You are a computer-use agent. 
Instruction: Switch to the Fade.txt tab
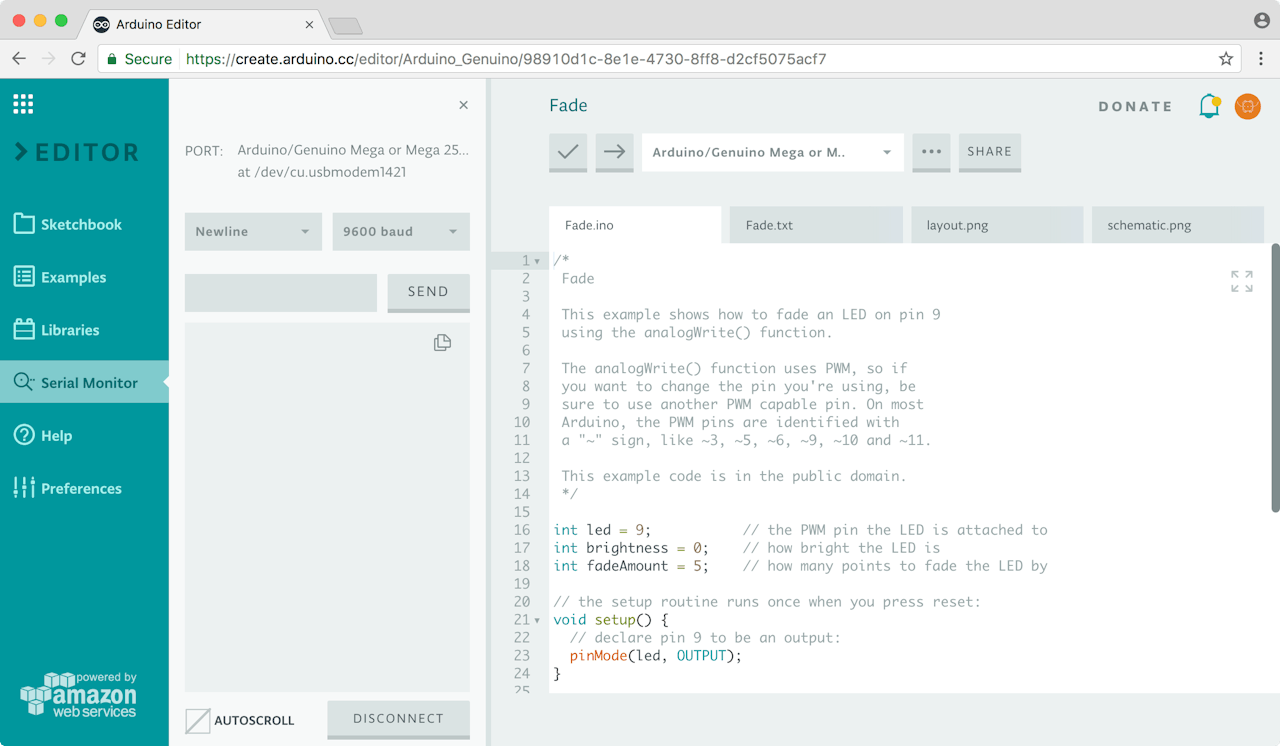[815, 225]
